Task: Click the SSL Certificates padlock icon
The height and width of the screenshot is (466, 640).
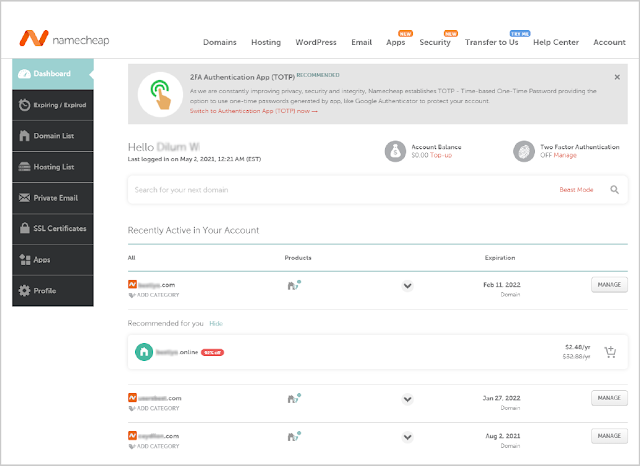Action: click(24, 228)
